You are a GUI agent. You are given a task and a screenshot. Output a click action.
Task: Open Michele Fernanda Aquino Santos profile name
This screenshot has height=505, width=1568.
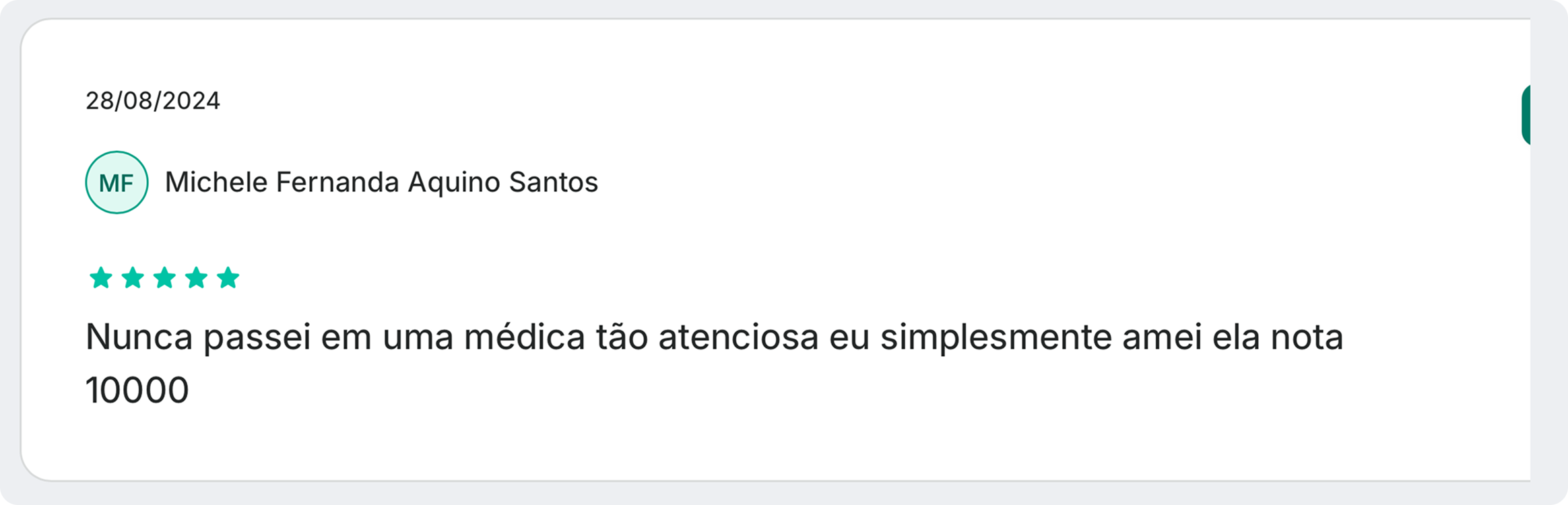coord(381,182)
